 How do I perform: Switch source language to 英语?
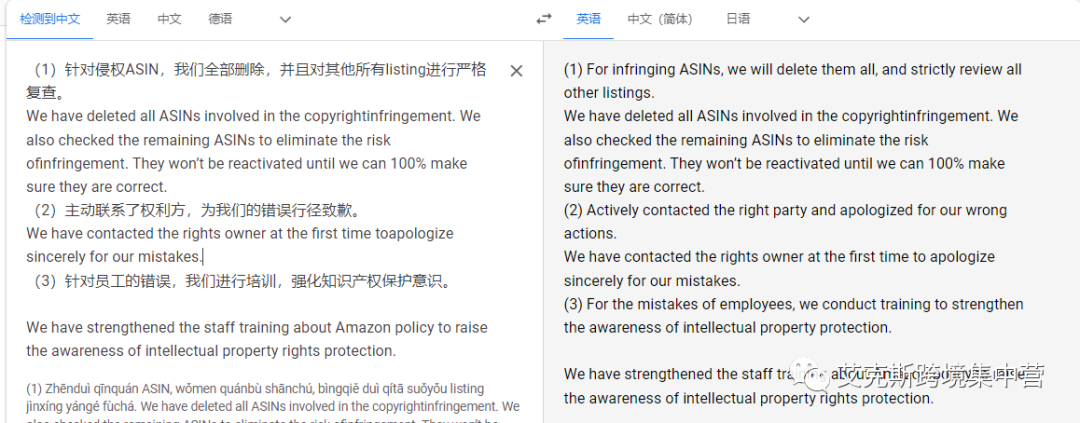(119, 19)
